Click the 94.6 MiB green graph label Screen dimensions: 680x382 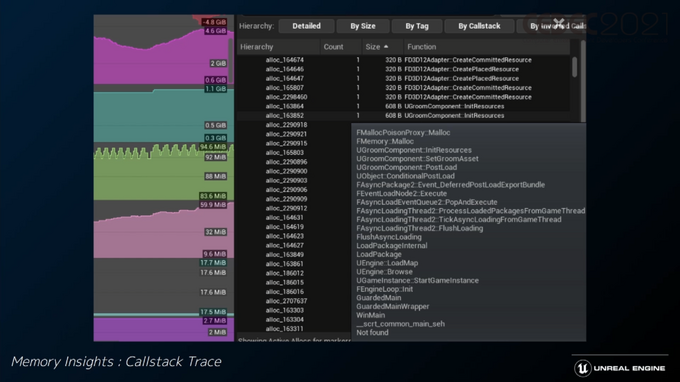213,147
